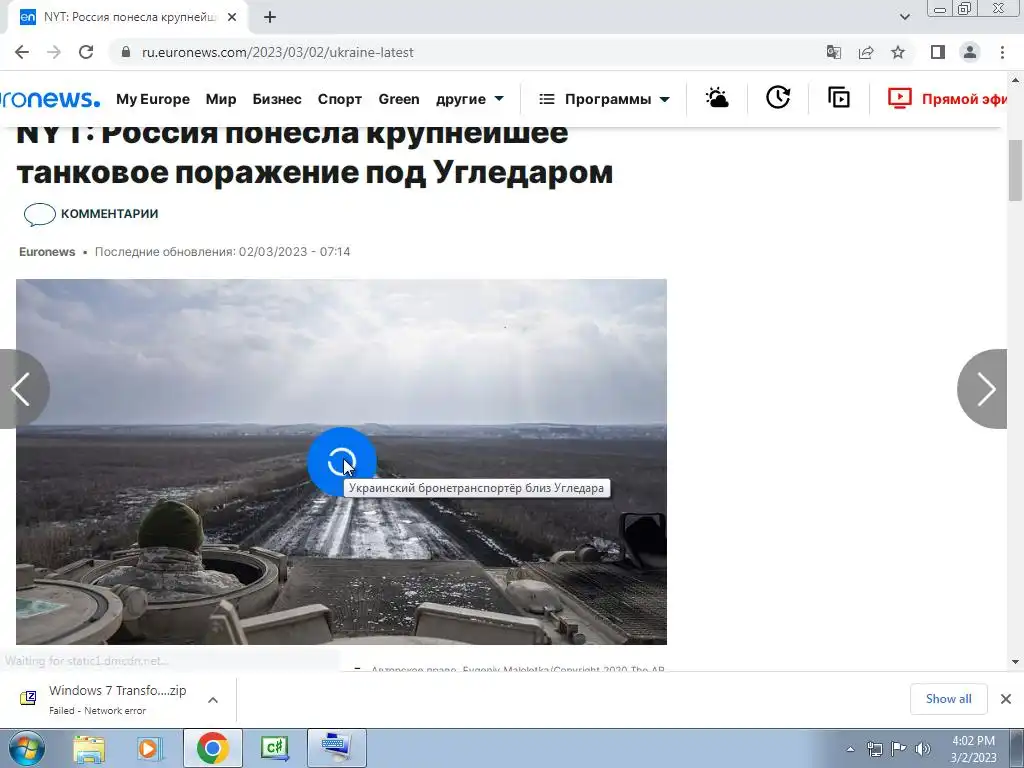This screenshot has width=1024, height=768.
Task: Open Прямой эфир live broadcast
Action: click(948, 99)
